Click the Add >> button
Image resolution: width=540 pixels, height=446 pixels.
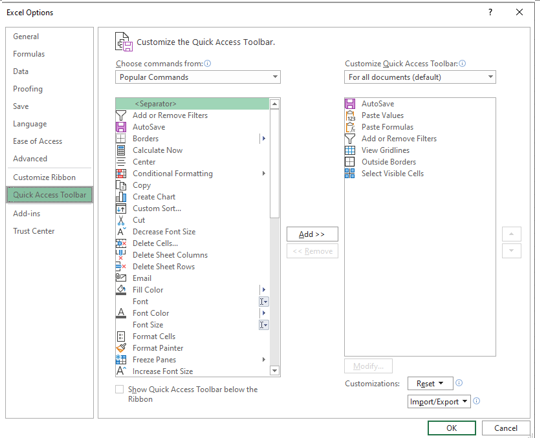click(312, 234)
